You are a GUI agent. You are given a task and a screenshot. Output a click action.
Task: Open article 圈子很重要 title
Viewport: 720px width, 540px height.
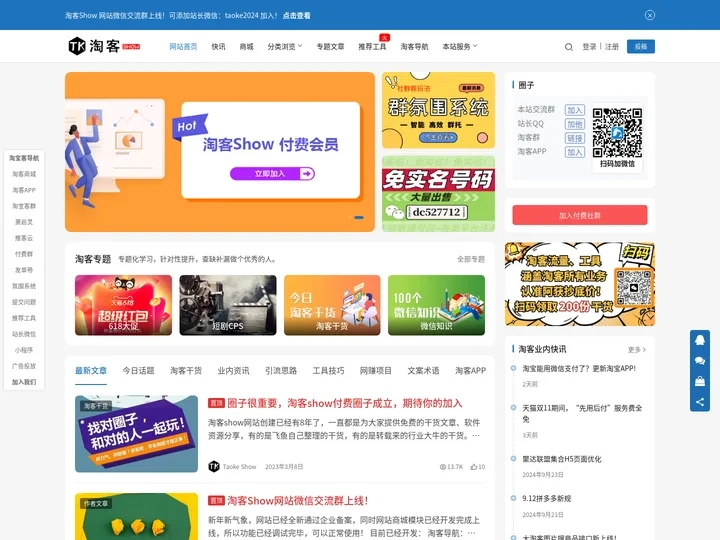[345, 403]
